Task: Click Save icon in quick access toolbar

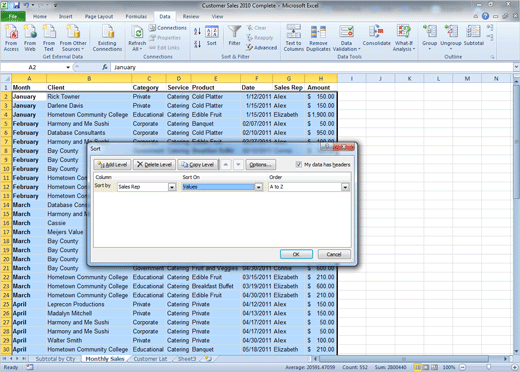Action: [x=16, y=5]
